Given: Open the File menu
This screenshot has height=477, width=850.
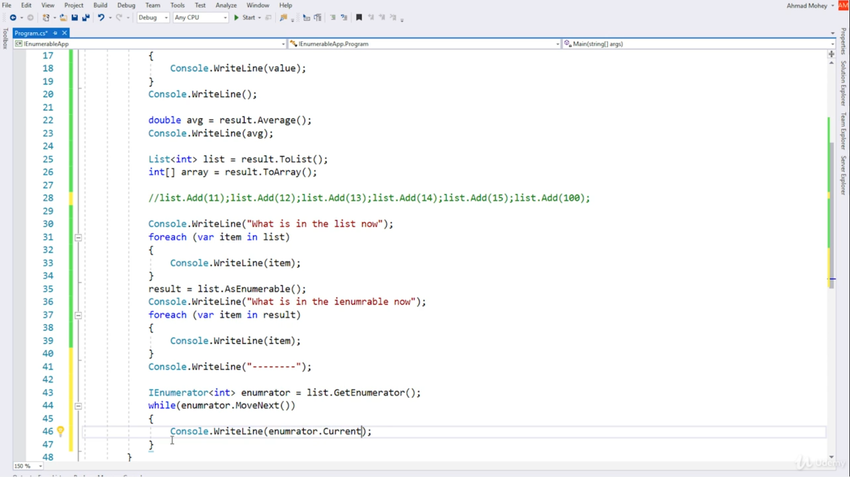Looking at the screenshot, I should pyautogui.click(x=7, y=5).
